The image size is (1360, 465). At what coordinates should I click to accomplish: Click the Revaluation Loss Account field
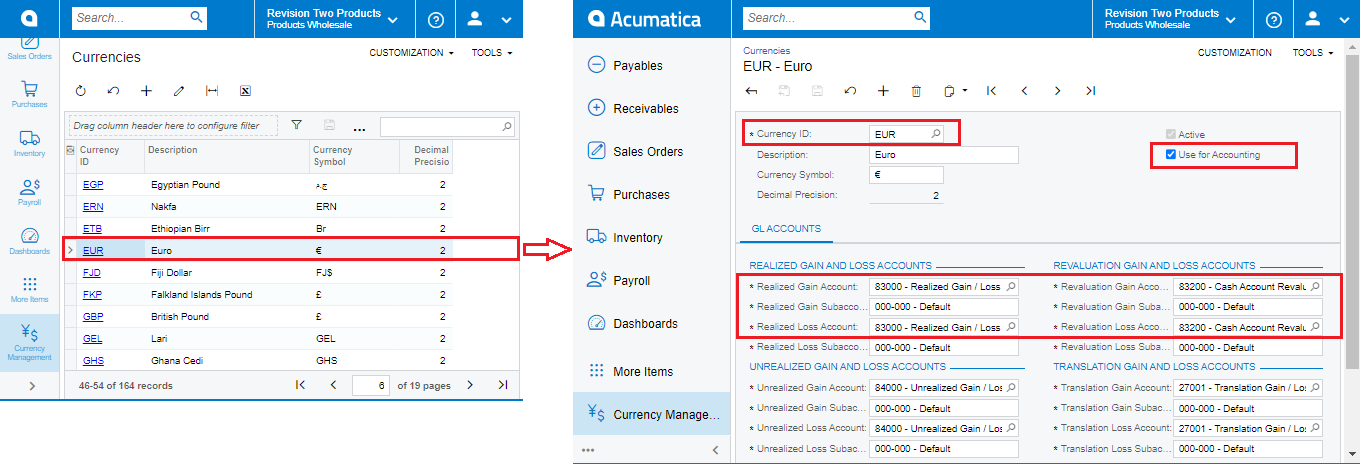pos(1248,327)
